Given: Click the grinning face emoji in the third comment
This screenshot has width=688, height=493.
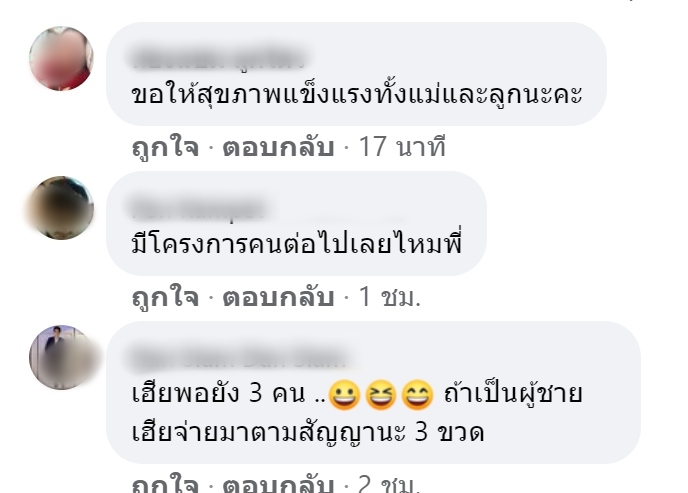Looking at the screenshot, I should tap(344, 394).
